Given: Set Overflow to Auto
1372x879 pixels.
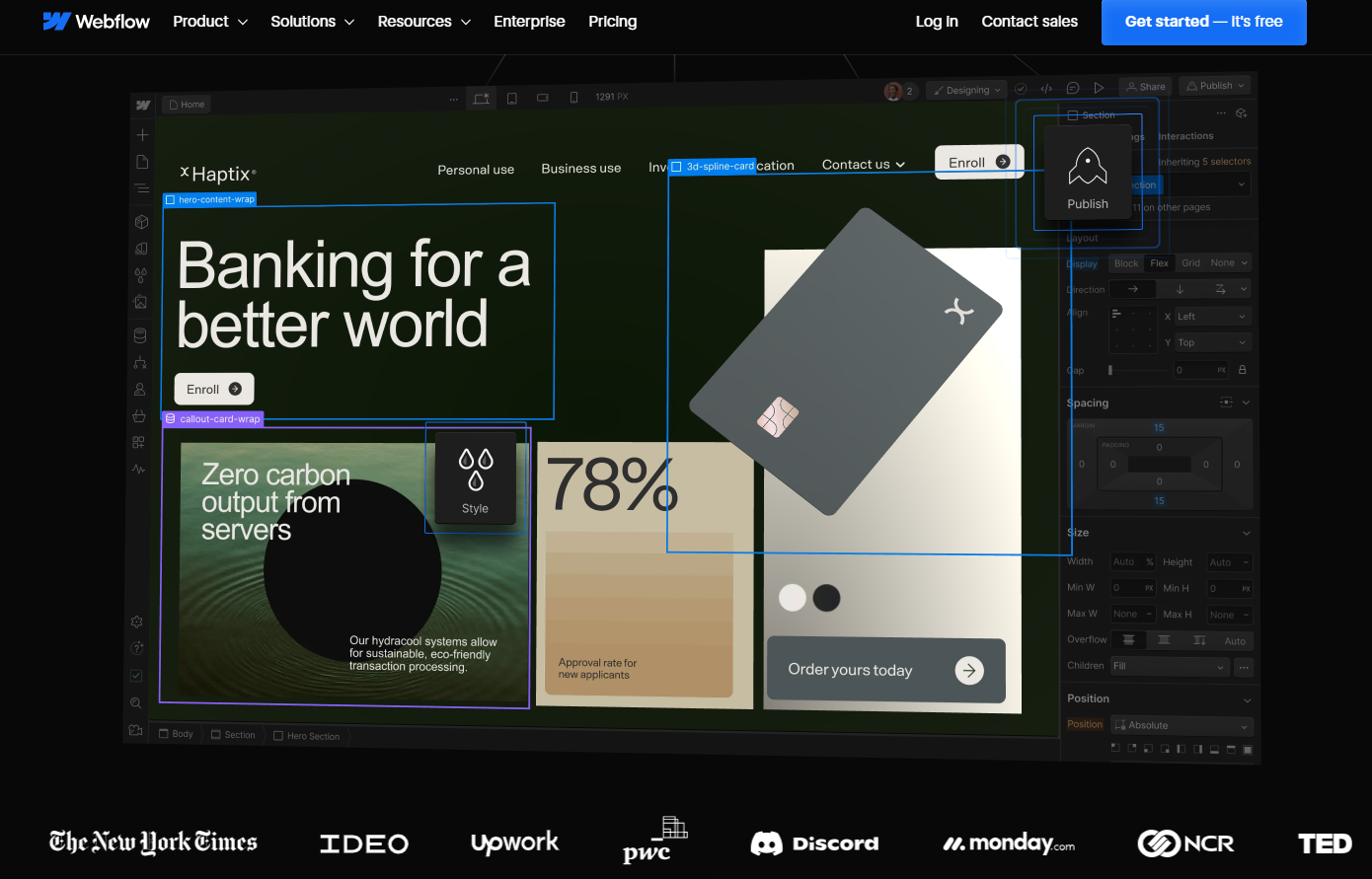Looking at the screenshot, I should [1235, 641].
